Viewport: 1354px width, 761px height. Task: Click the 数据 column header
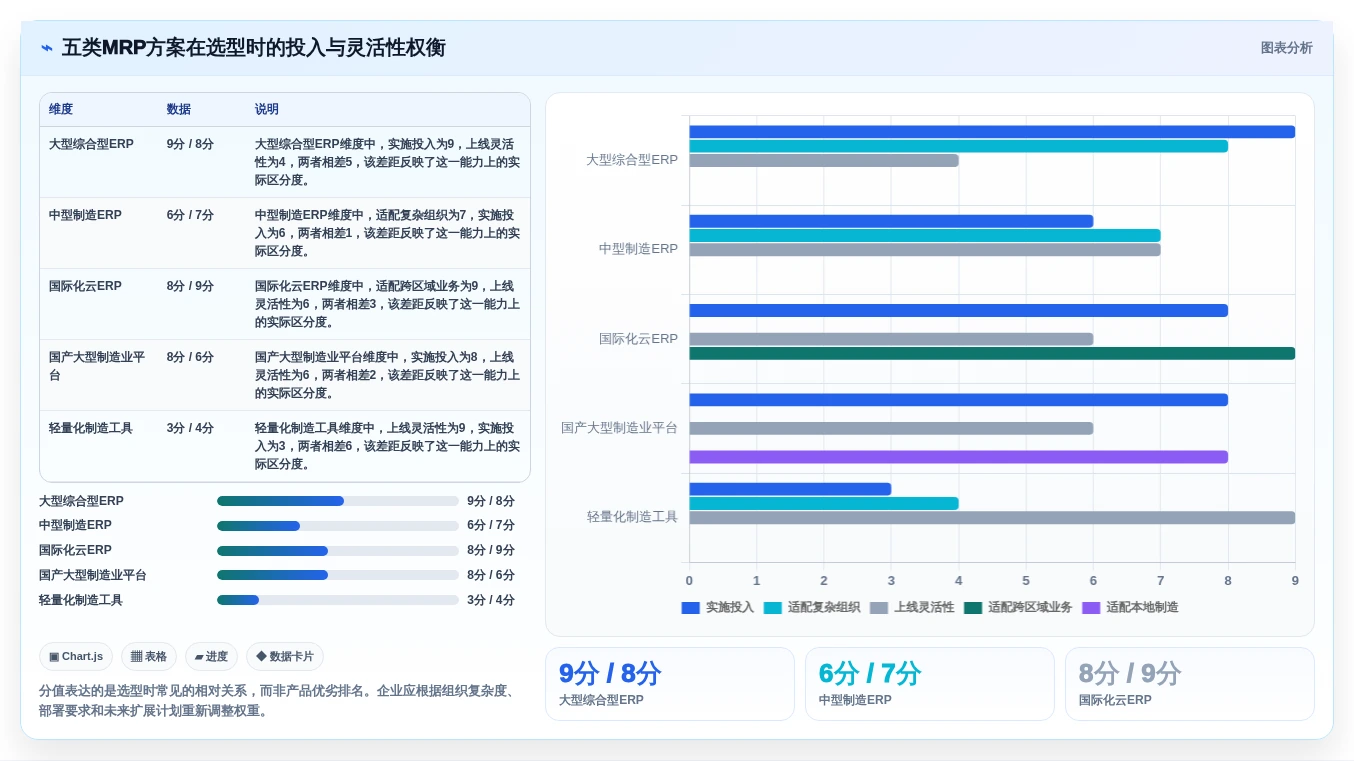[x=179, y=109]
